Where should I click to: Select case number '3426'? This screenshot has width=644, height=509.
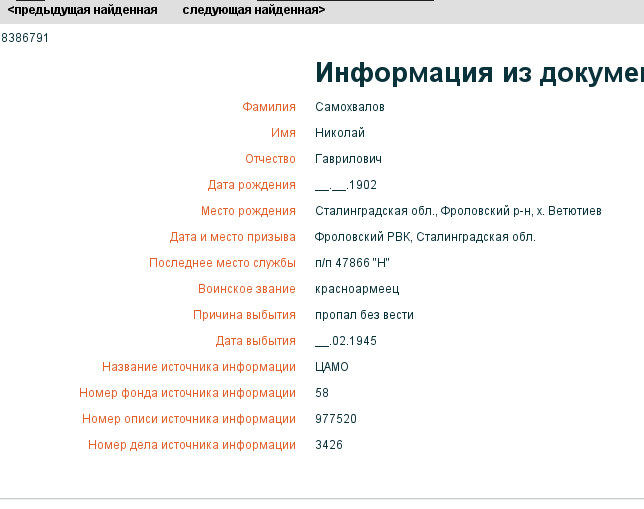click(329, 445)
